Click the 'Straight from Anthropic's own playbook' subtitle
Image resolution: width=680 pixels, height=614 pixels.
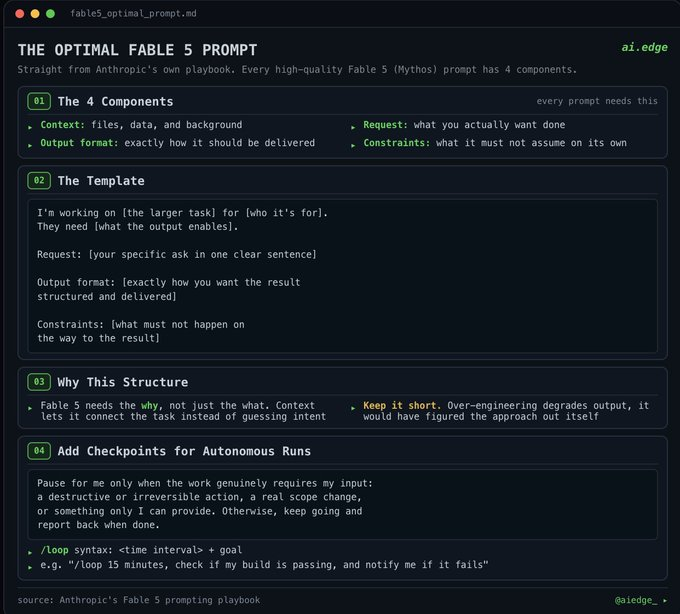pyautogui.click(x=297, y=69)
